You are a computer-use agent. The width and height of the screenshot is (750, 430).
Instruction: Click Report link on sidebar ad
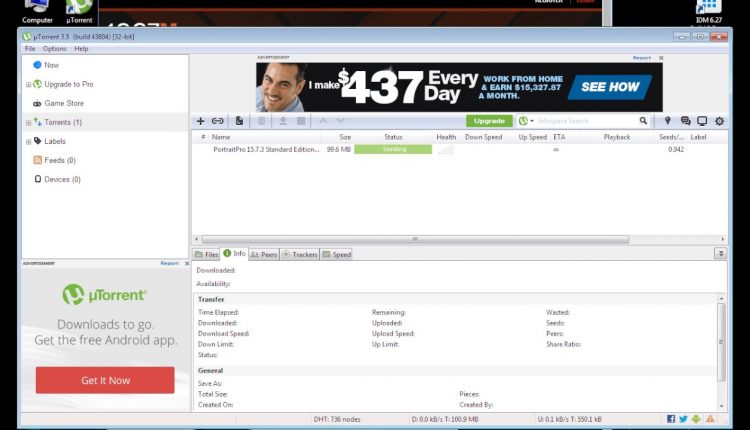(x=169, y=264)
